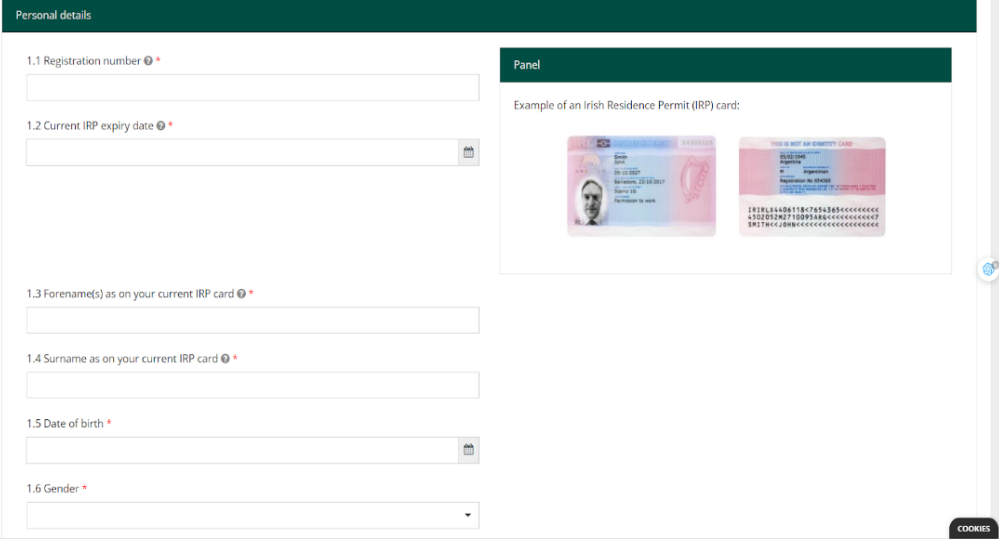The height and width of the screenshot is (541, 999).
Task: Click the COOKIES button
Action: (x=972, y=529)
